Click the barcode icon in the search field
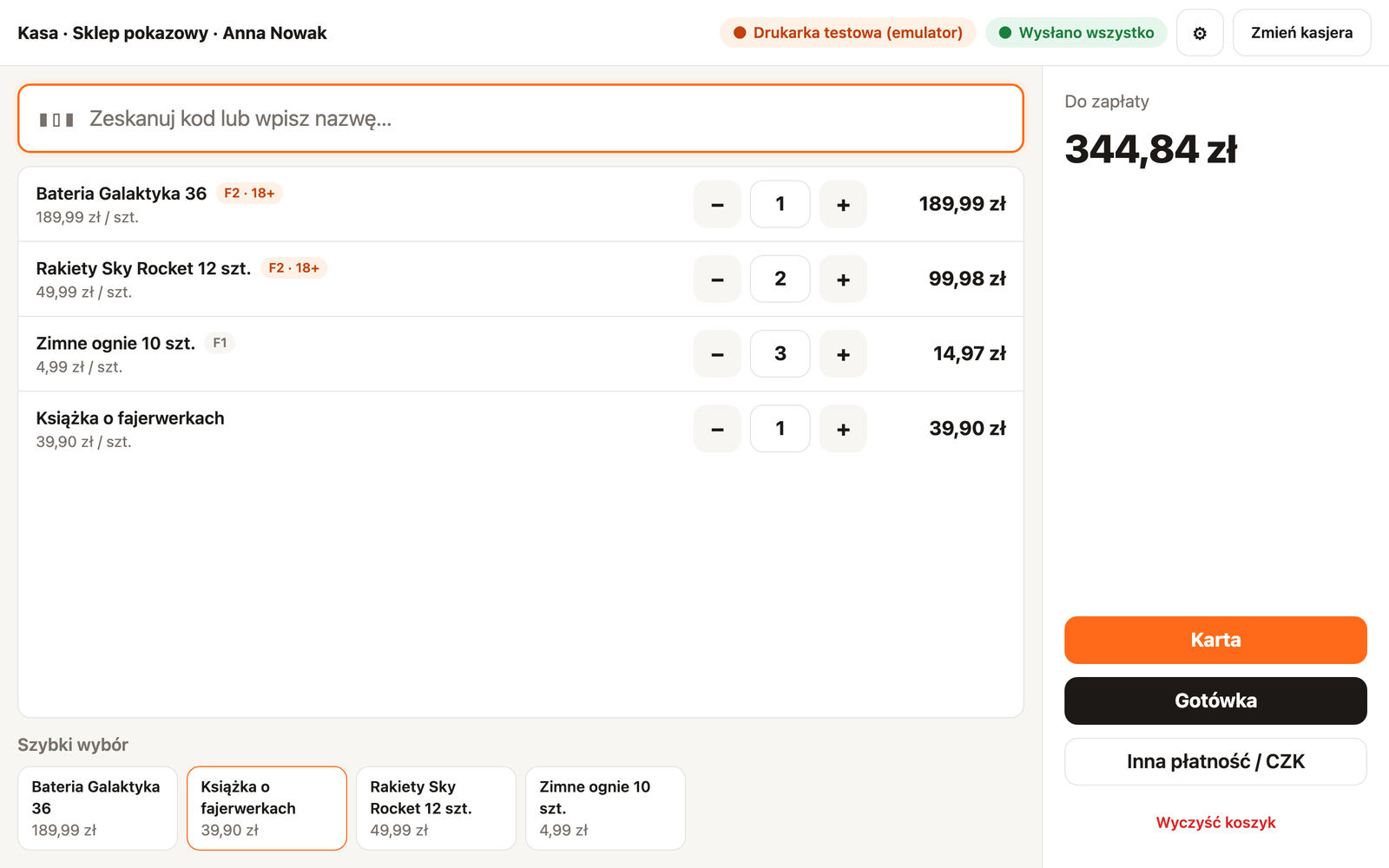 (56, 119)
